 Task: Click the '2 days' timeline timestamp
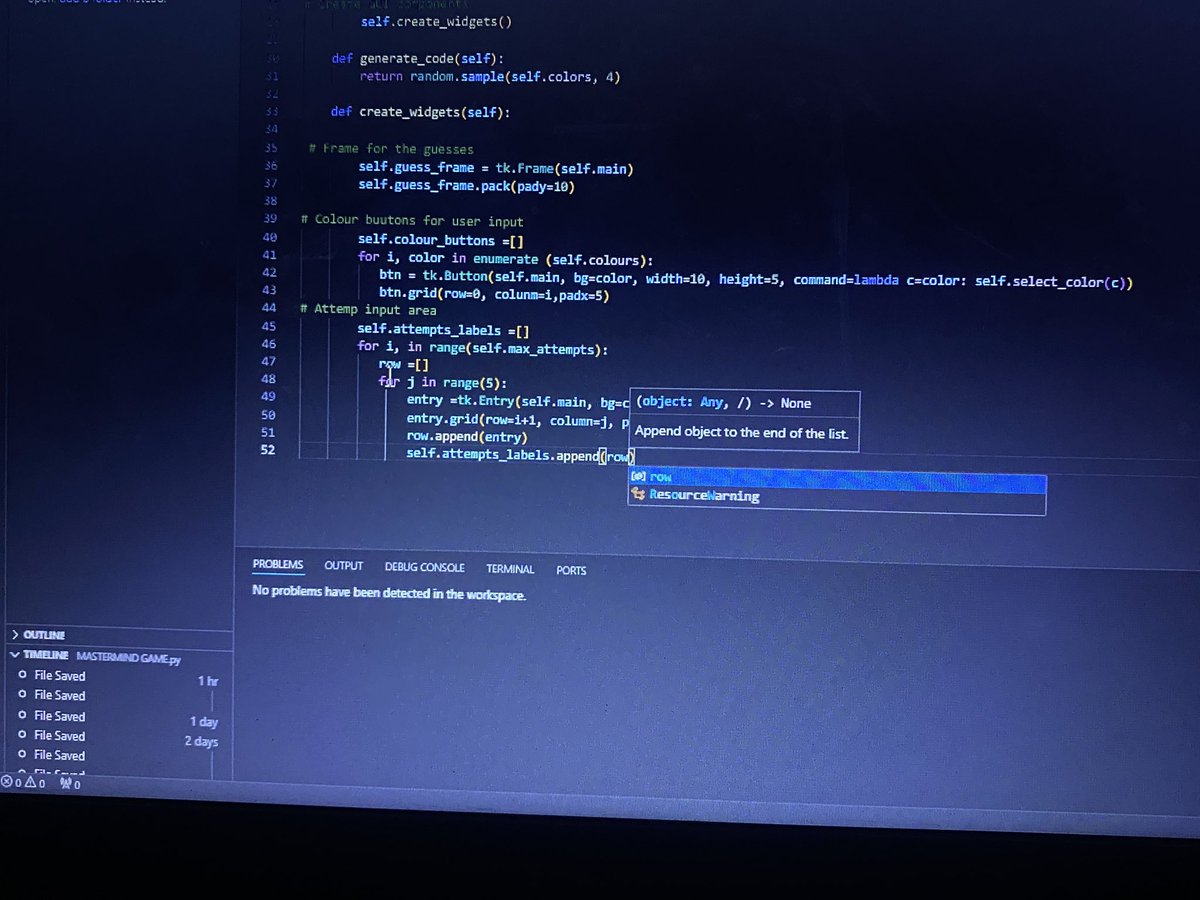[x=201, y=741]
